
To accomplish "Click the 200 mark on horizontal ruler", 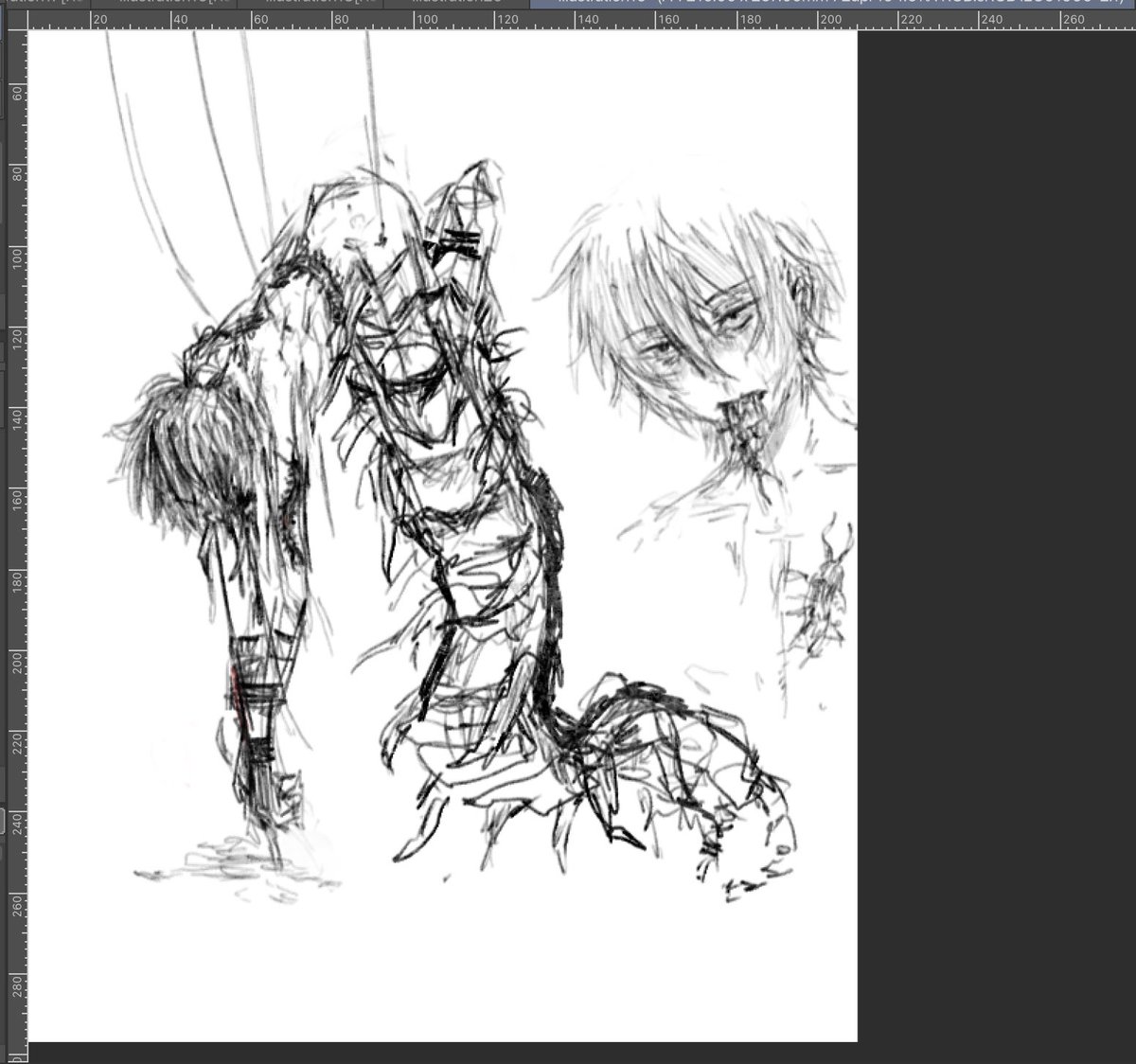I will (x=831, y=20).
